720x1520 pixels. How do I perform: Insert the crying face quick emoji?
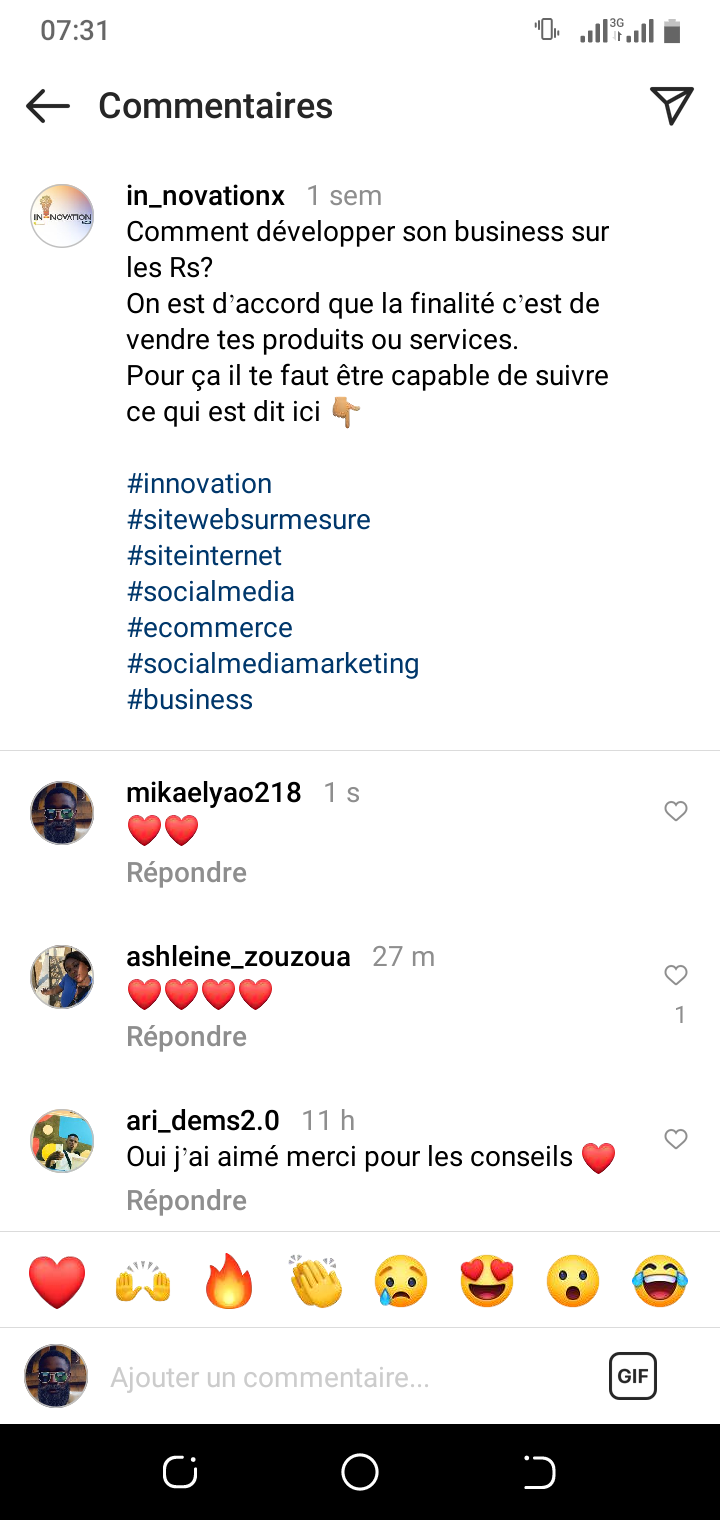[401, 1281]
